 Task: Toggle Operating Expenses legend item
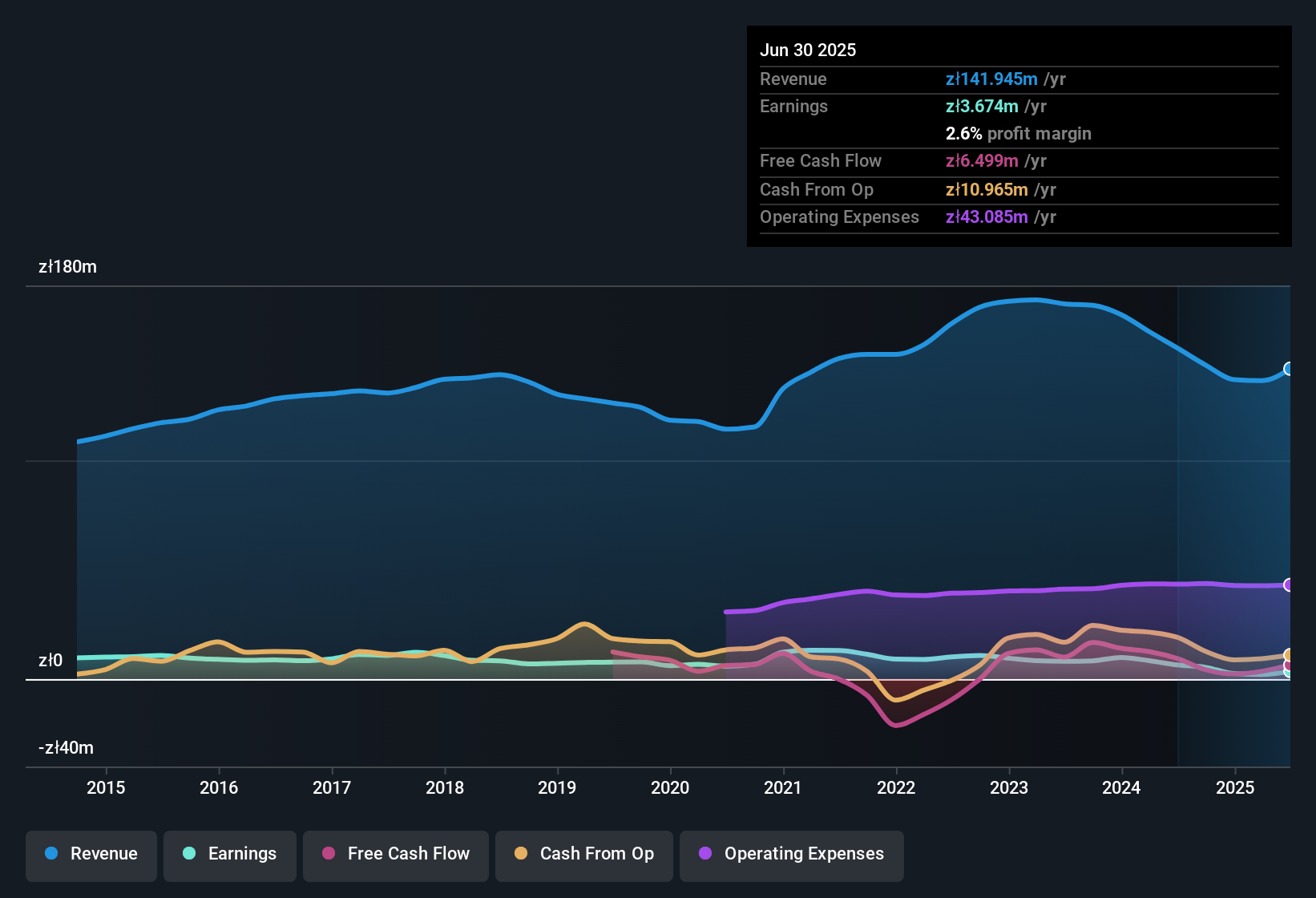pos(792,855)
